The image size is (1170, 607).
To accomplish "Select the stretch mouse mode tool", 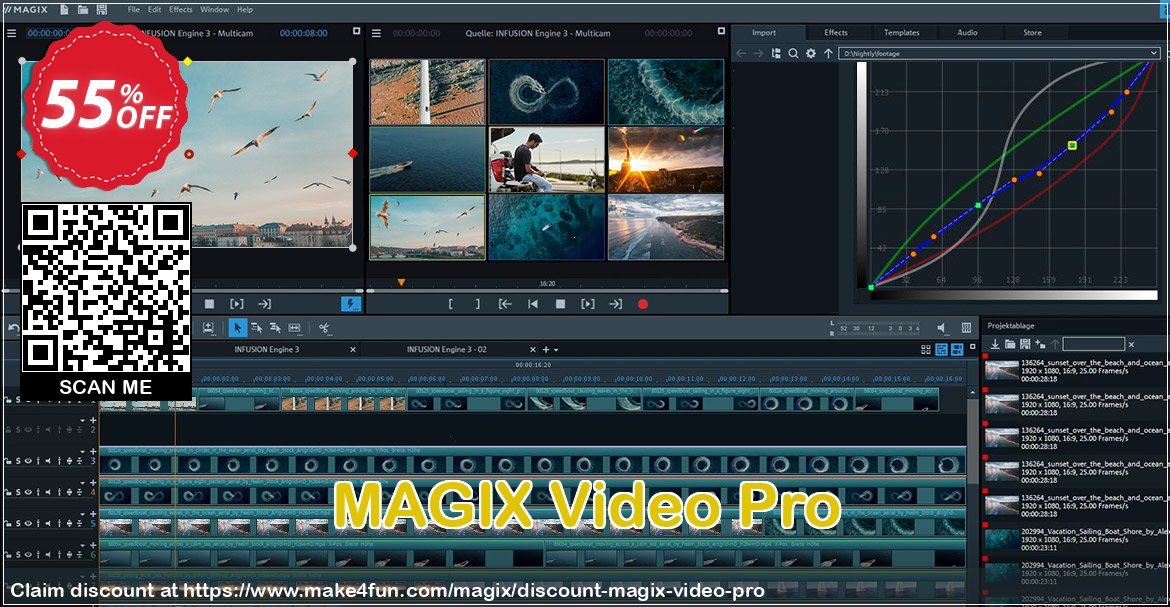I will (295, 328).
